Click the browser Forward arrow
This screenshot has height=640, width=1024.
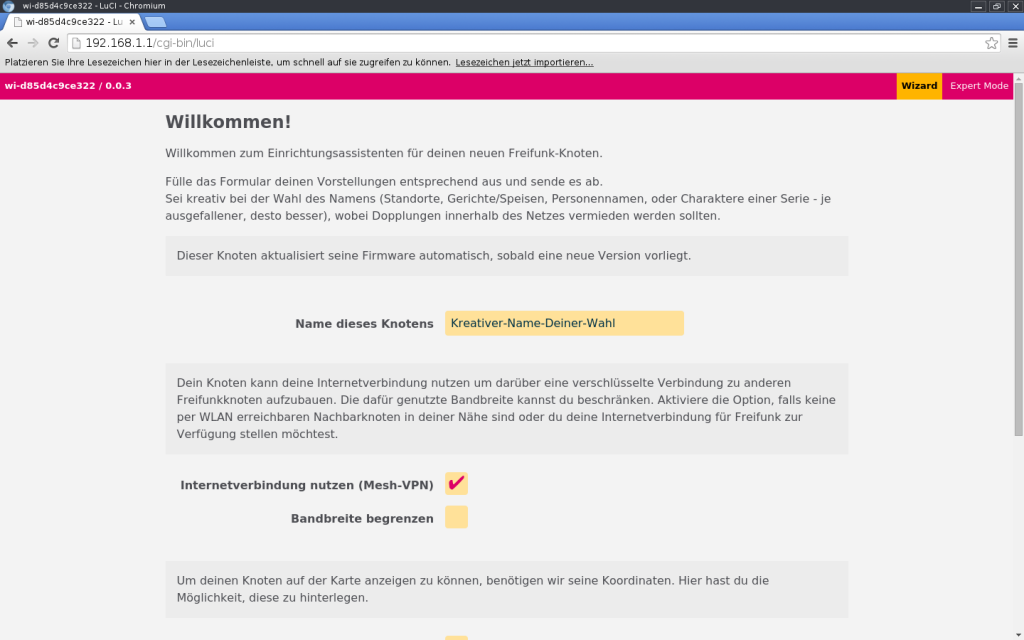click(x=33, y=43)
